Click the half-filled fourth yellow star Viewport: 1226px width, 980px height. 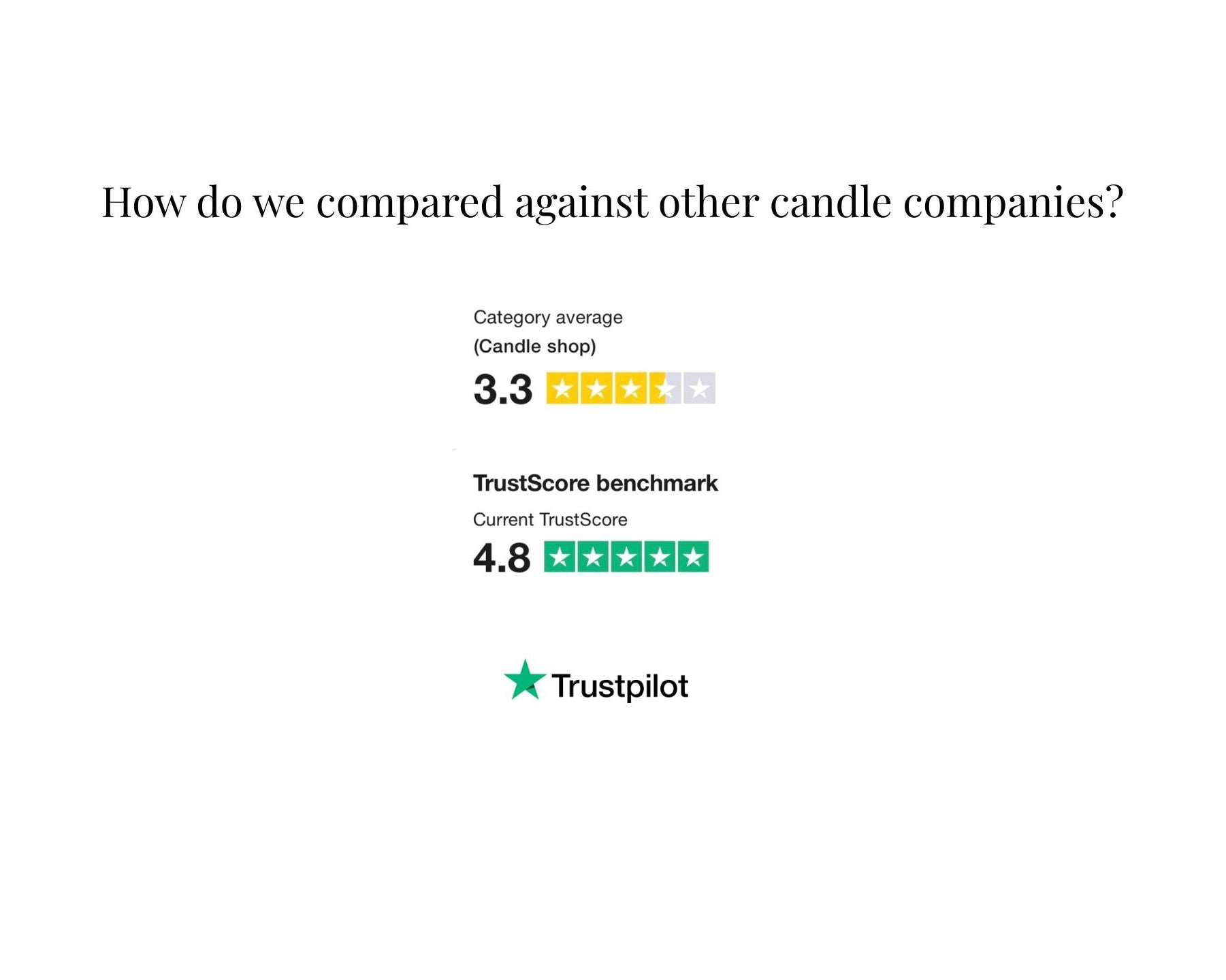[x=664, y=389]
